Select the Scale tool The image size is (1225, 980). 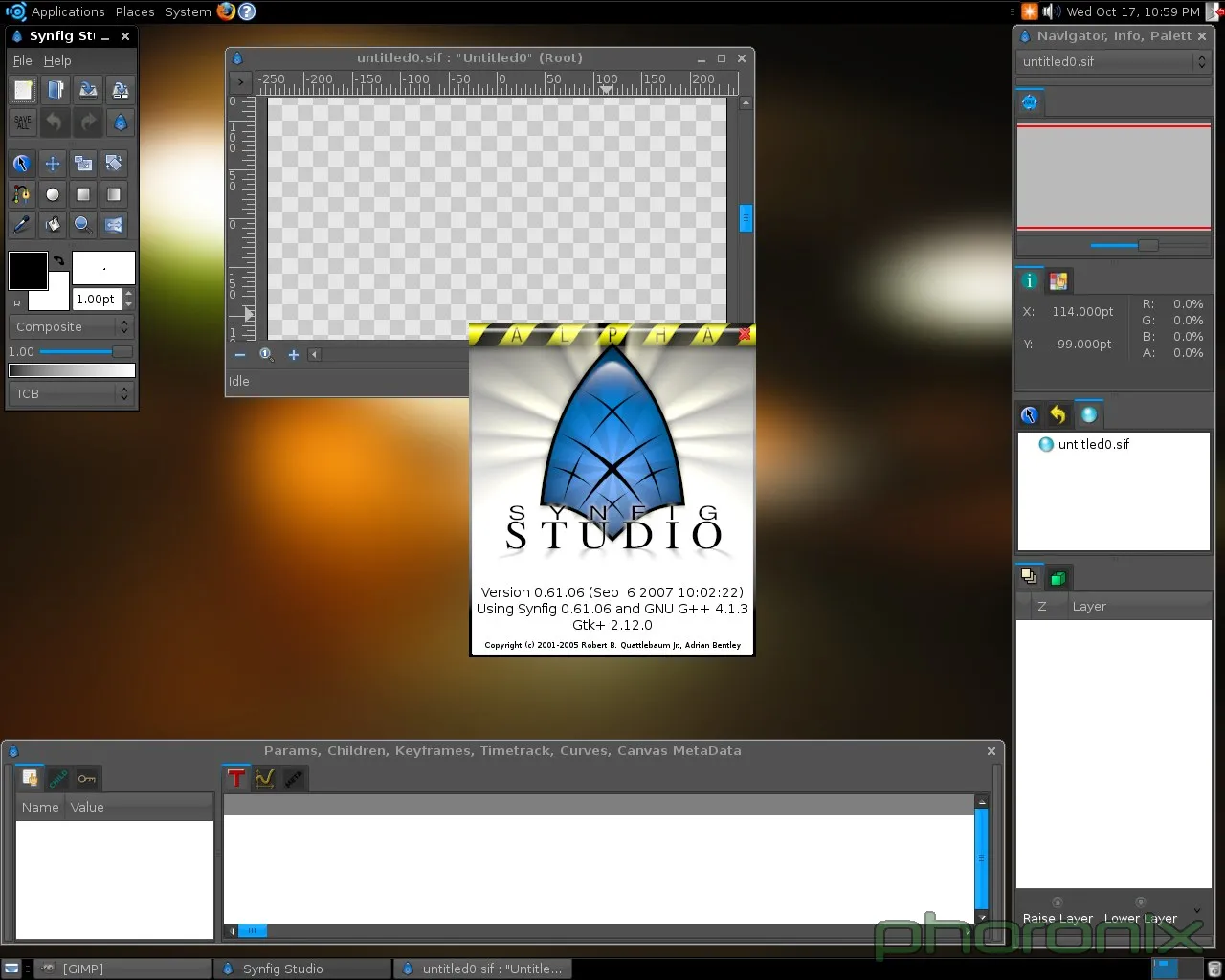(83, 164)
